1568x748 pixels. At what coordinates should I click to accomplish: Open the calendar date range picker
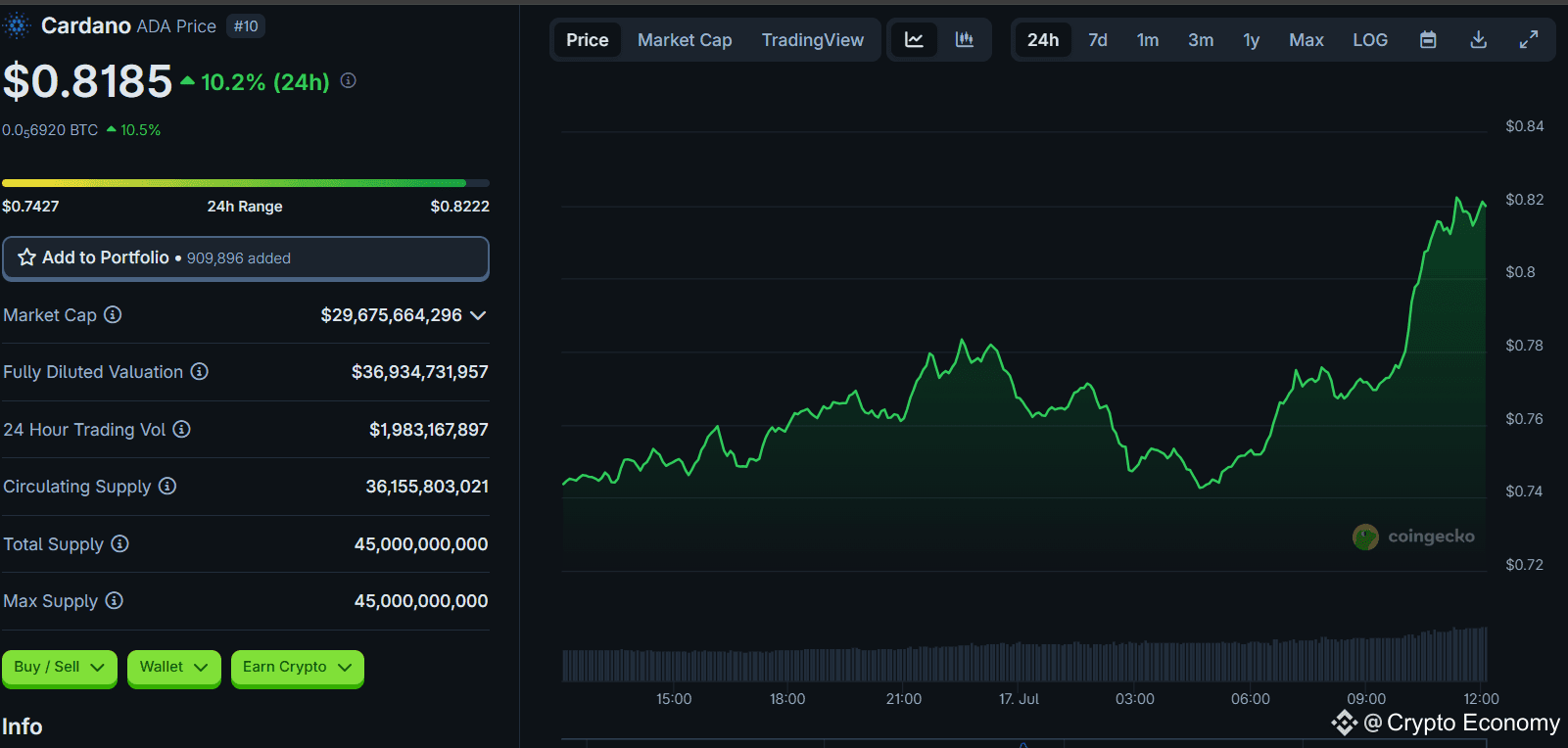tap(1428, 40)
